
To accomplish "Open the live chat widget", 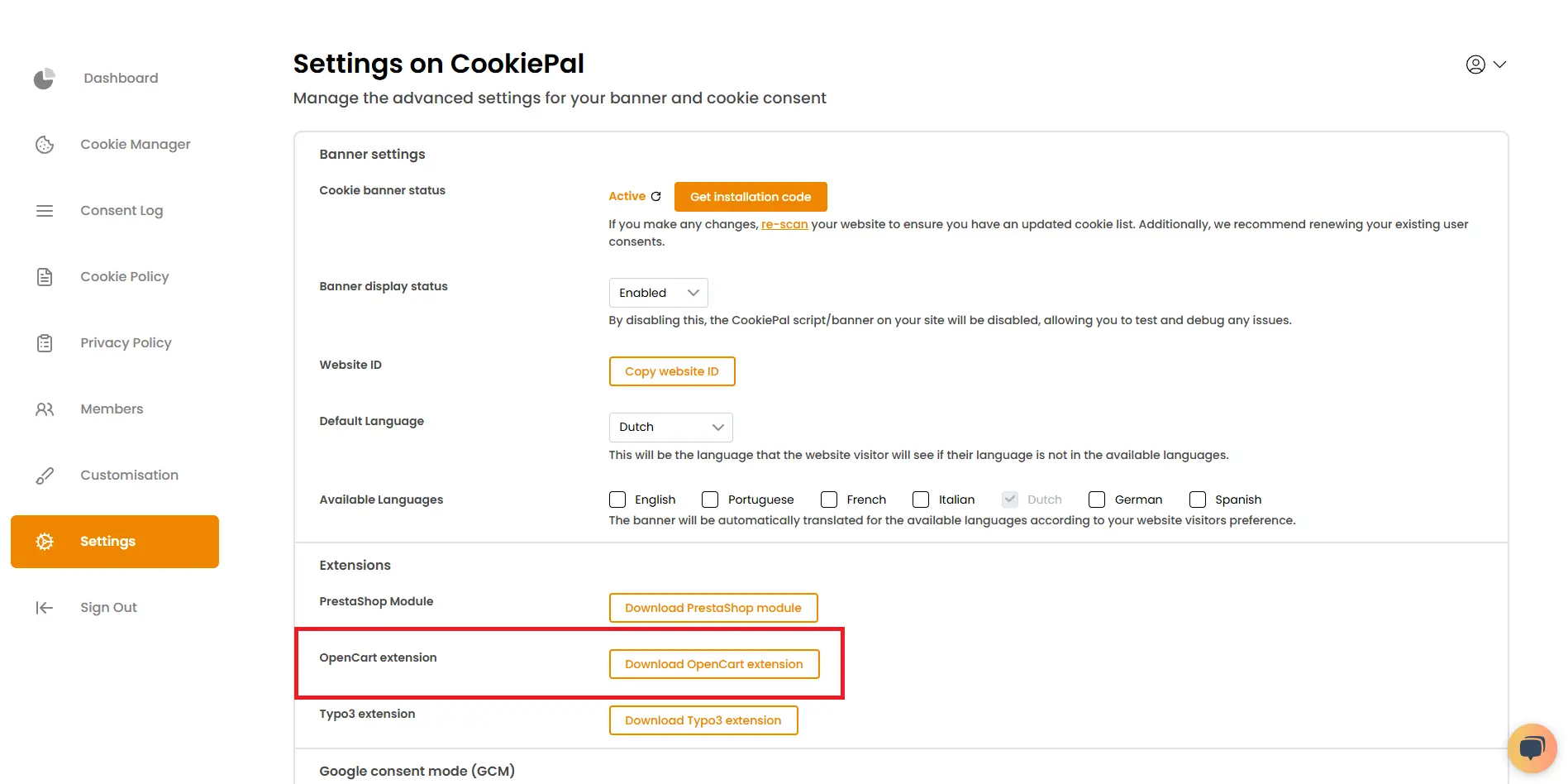I will click(1532, 747).
